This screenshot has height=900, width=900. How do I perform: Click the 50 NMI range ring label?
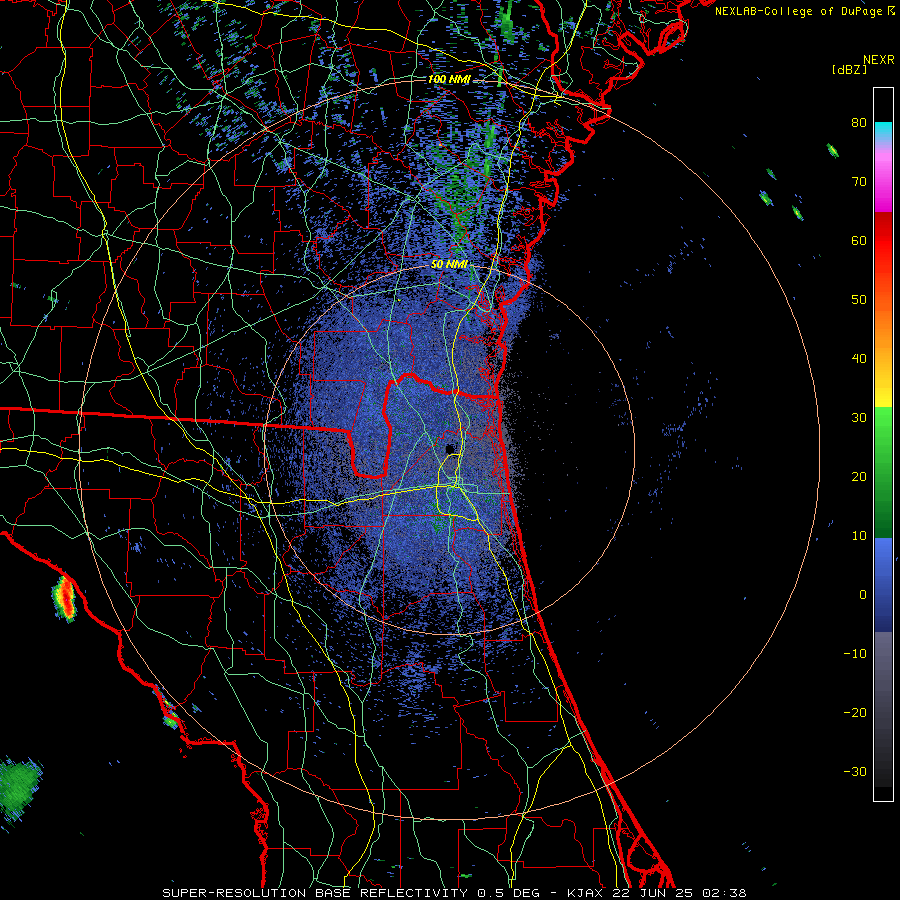(x=449, y=265)
